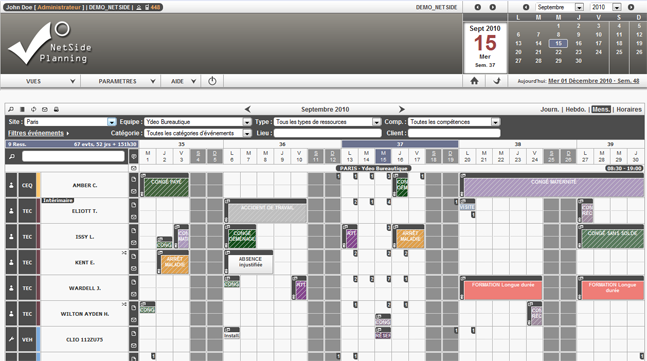This screenshot has width=647, height=361.
Task: Select day 30 in the mini calendar
Action: click(579, 61)
